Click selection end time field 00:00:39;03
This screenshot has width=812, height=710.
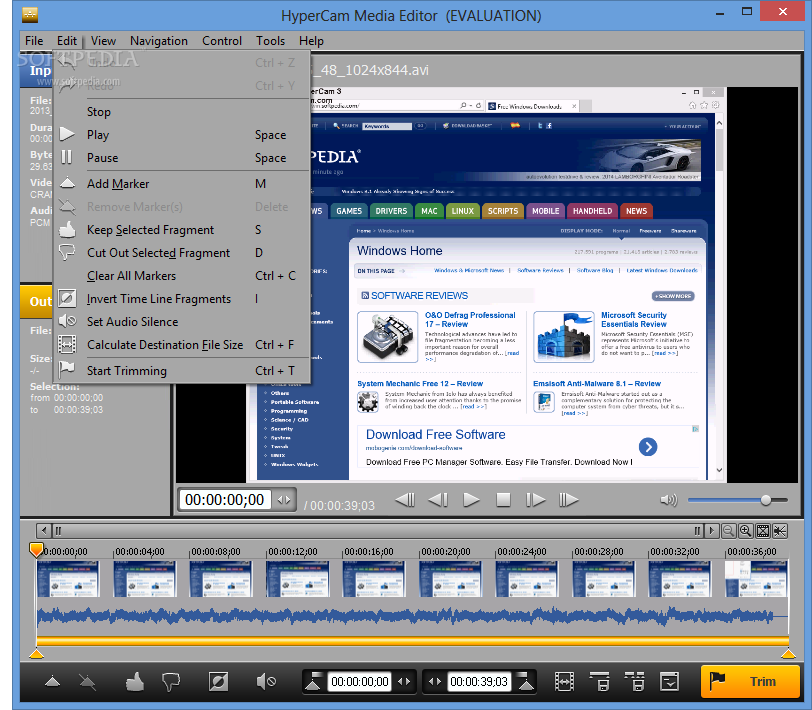[x=479, y=682]
